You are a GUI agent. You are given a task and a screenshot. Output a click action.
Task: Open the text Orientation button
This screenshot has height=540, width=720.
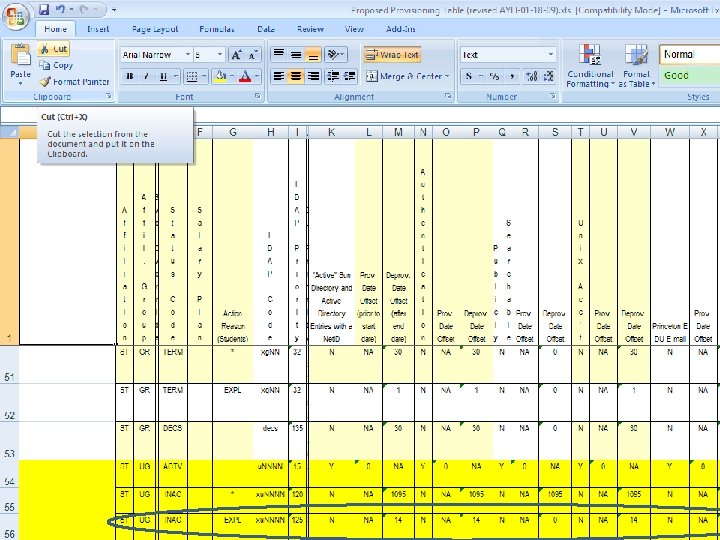(x=336, y=54)
